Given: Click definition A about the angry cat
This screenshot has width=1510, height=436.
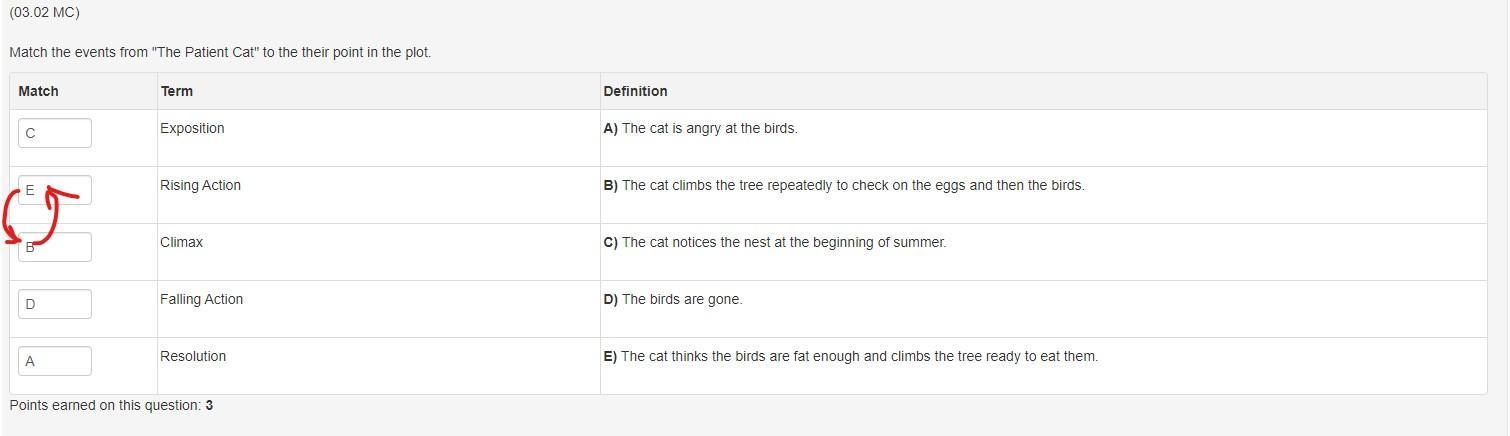Looking at the screenshot, I should [x=700, y=128].
